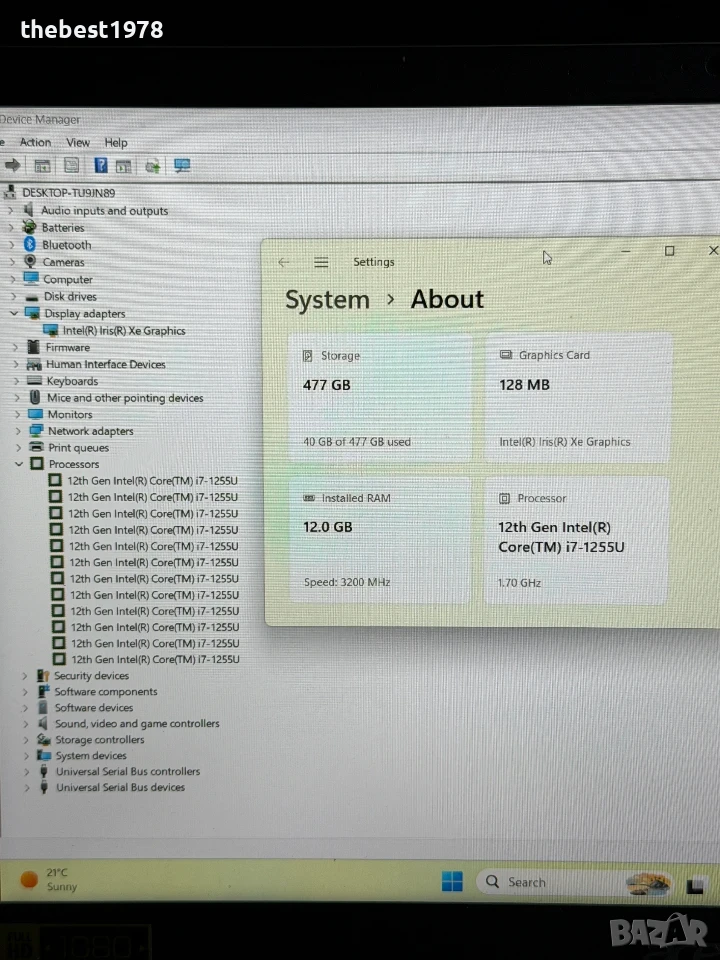This screenshot has width=720, height=960.
Task: Click the Keyboards icon
Action: (35, 381)
